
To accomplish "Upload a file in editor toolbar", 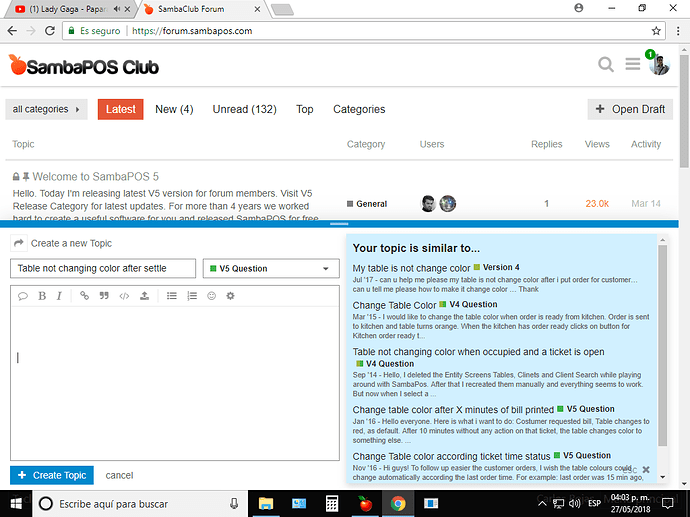I will [x=144, y=296].
